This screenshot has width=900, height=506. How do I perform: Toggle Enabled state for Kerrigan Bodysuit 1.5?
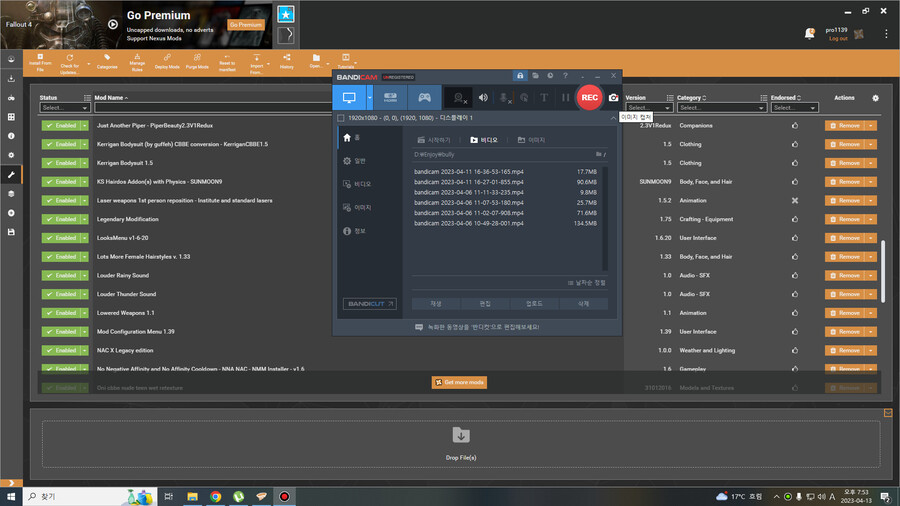tap(61, 163)
